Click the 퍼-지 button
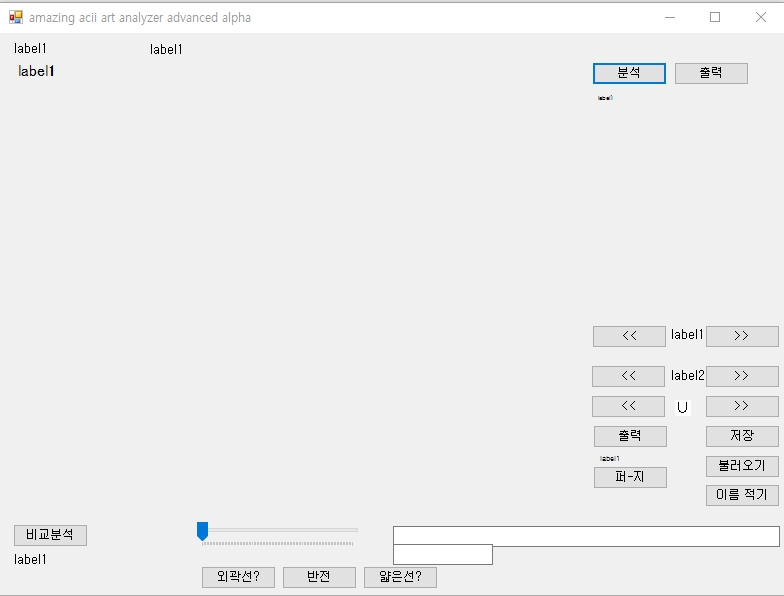The width and height of the screenshot is (784, 596). tap(630, 477)
